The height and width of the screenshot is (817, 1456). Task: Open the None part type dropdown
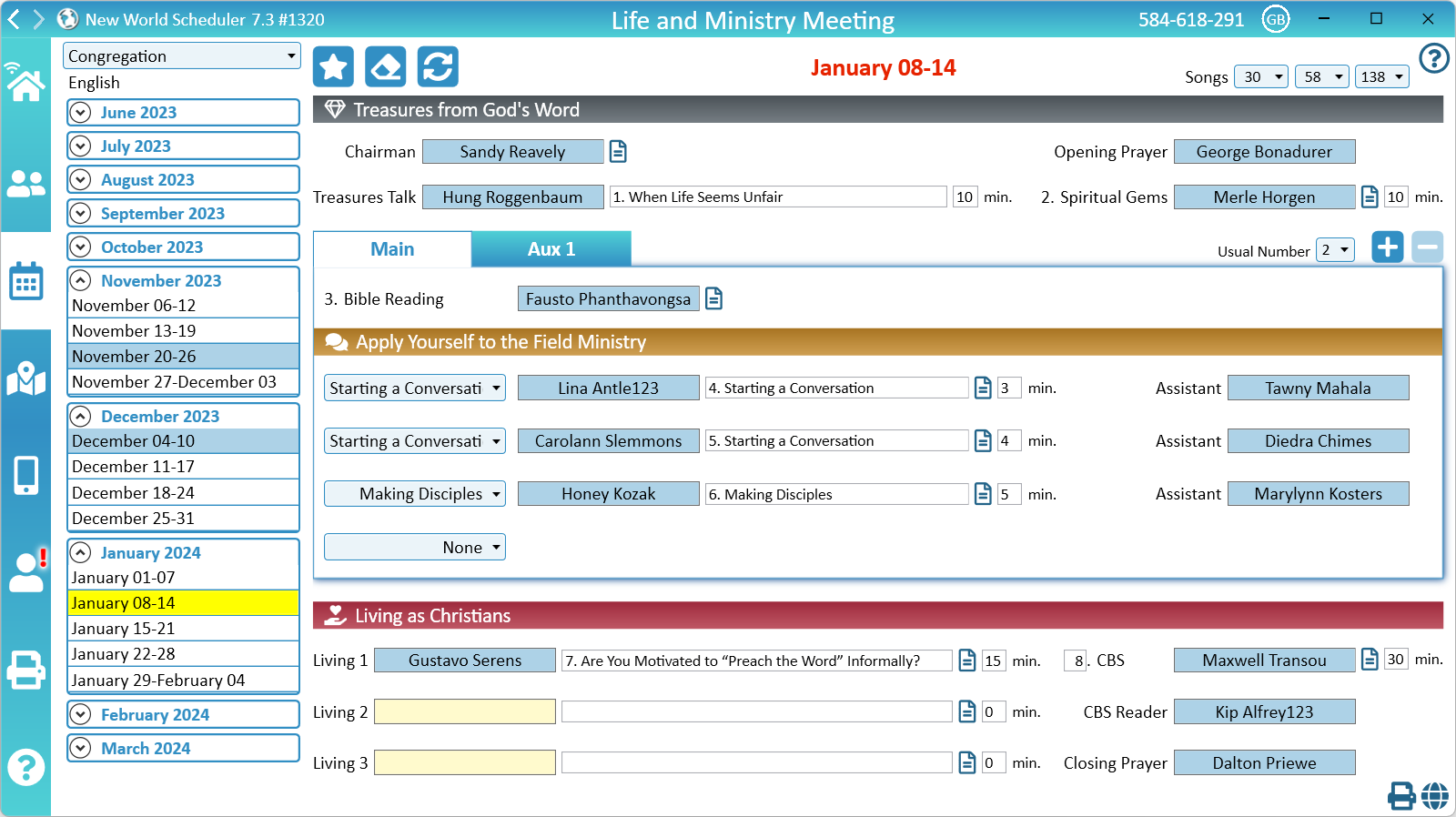click(415, 547)
